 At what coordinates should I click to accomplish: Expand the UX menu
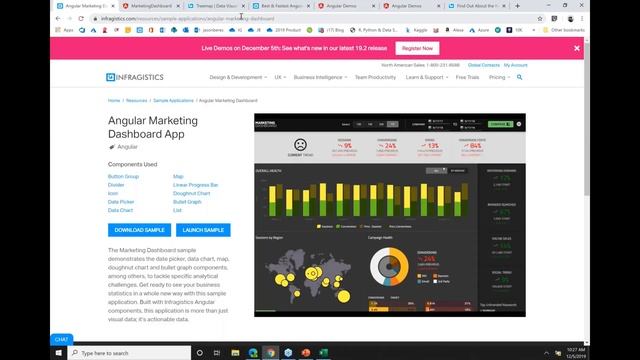[280, 77]
